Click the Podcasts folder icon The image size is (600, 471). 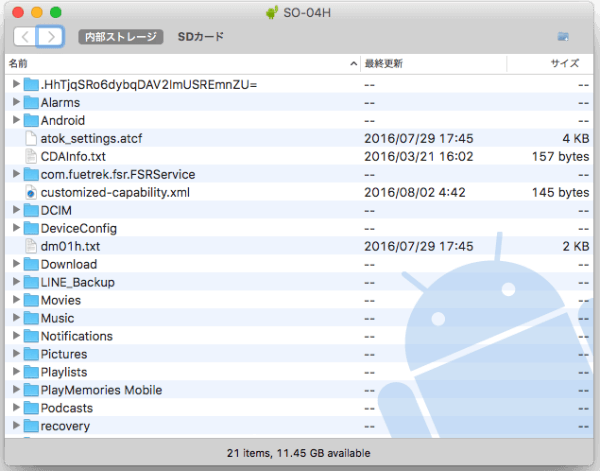click(x=31, y=408)
